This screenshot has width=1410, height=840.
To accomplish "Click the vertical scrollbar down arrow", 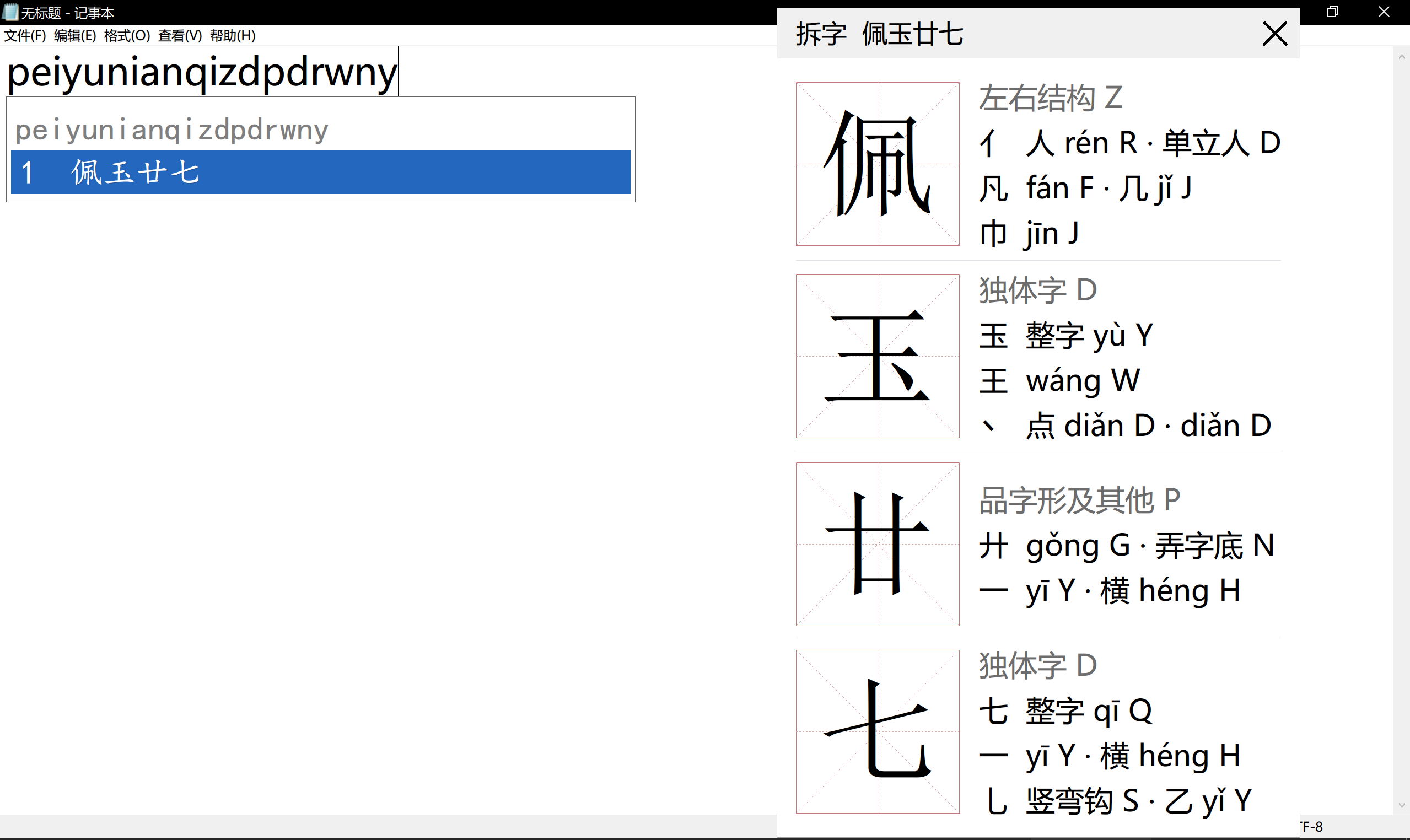I will 1402,805.
